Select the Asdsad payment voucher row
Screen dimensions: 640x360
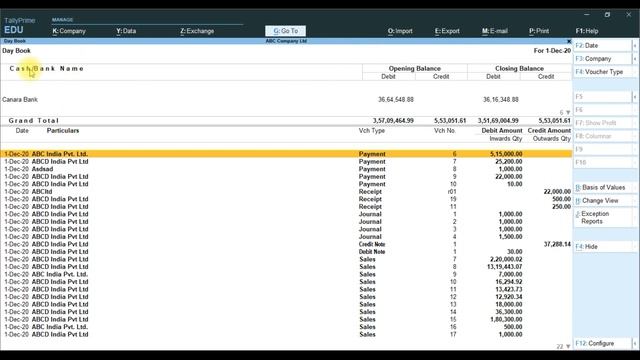pyautogui.click(x=286, y=169)
